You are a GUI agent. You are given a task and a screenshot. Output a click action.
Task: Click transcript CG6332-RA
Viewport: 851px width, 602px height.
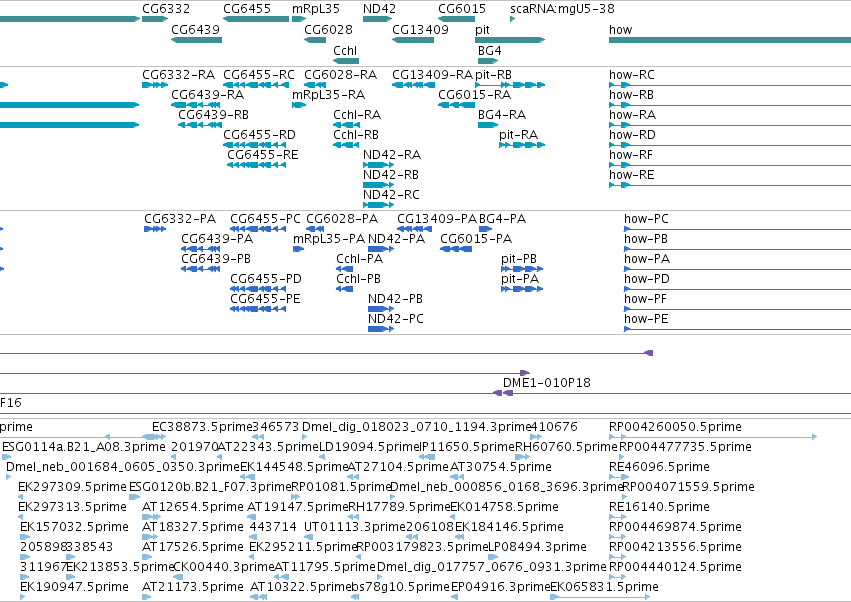point(179,74)
